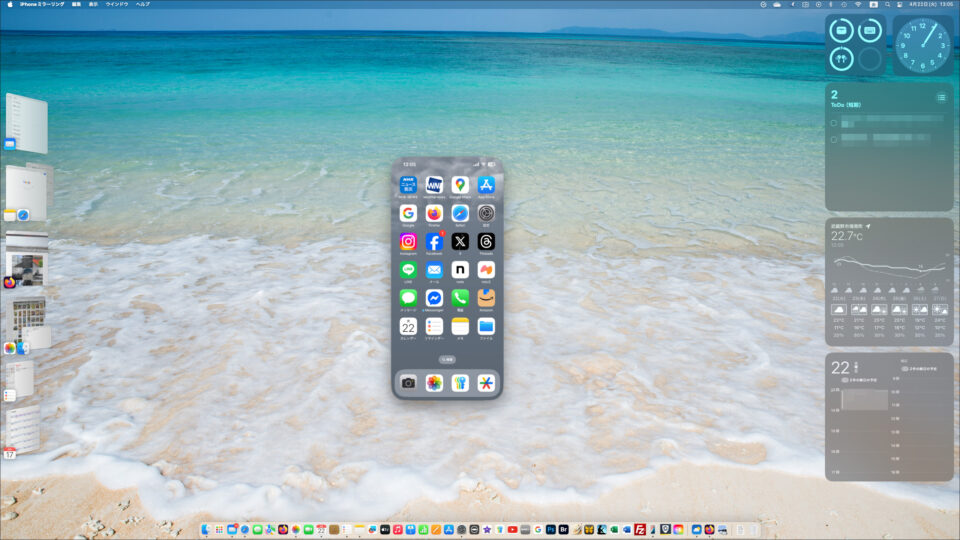Open the Wi-Fi status menu

pos(858,4)
